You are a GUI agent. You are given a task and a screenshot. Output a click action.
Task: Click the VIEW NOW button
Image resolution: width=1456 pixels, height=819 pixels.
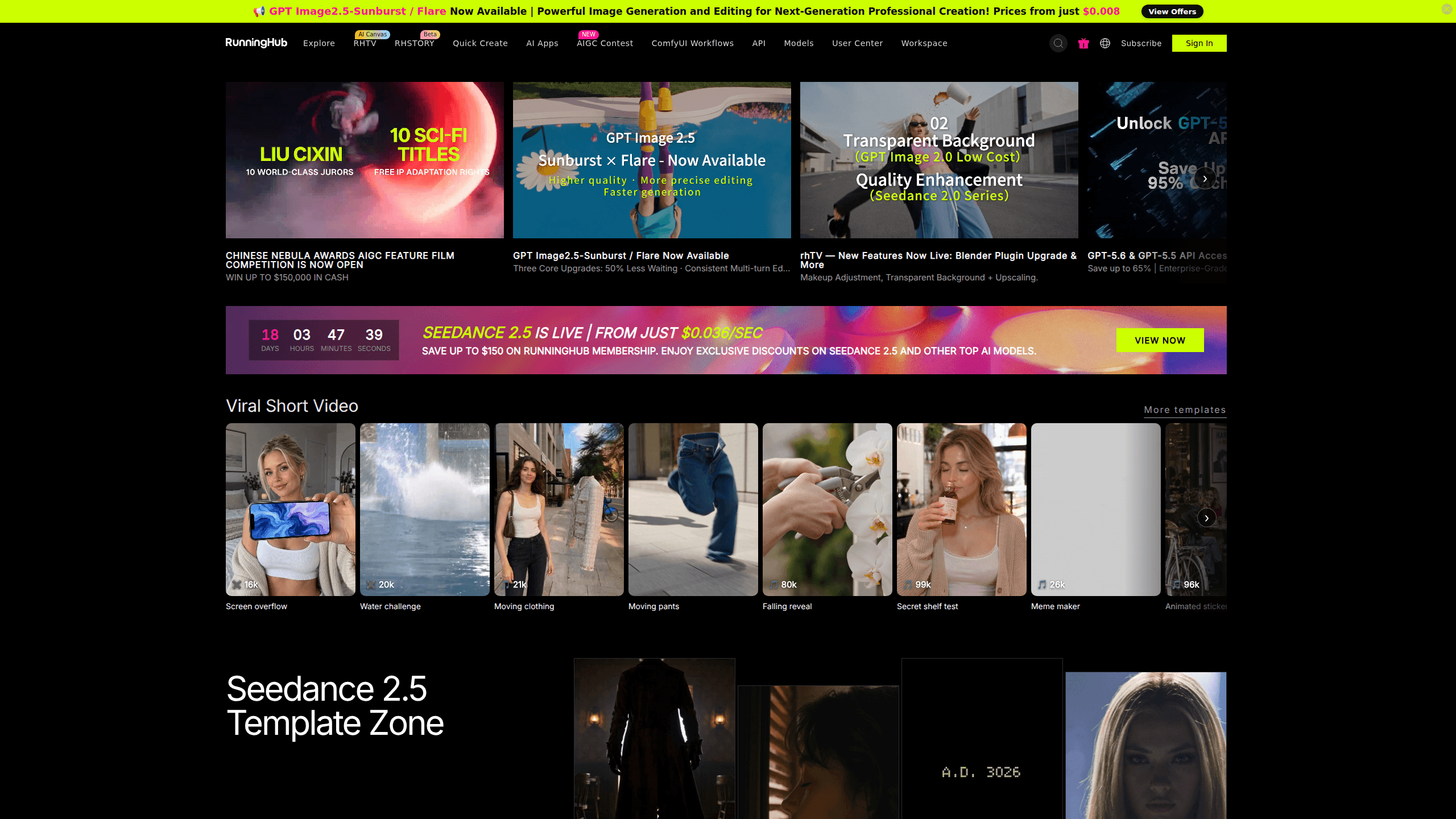1160,340
